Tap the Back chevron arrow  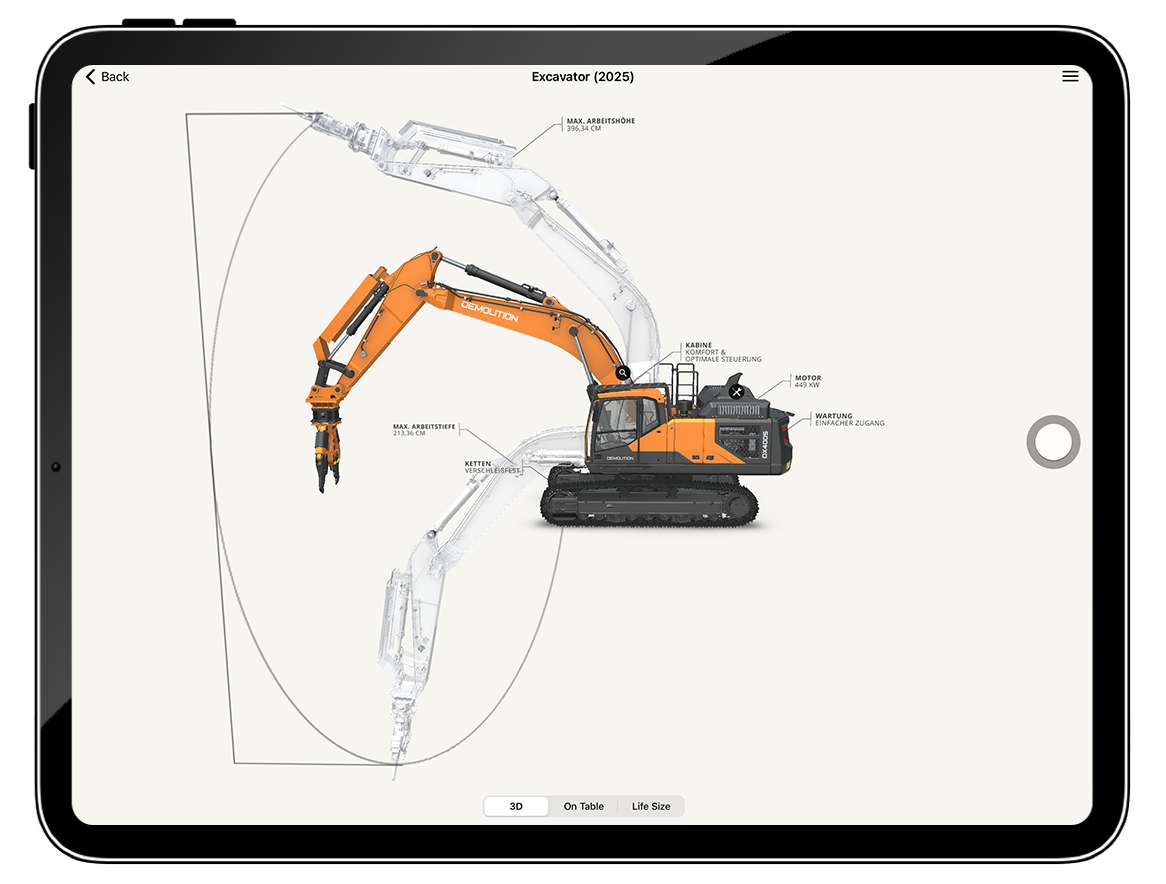[x=91, y=77]
